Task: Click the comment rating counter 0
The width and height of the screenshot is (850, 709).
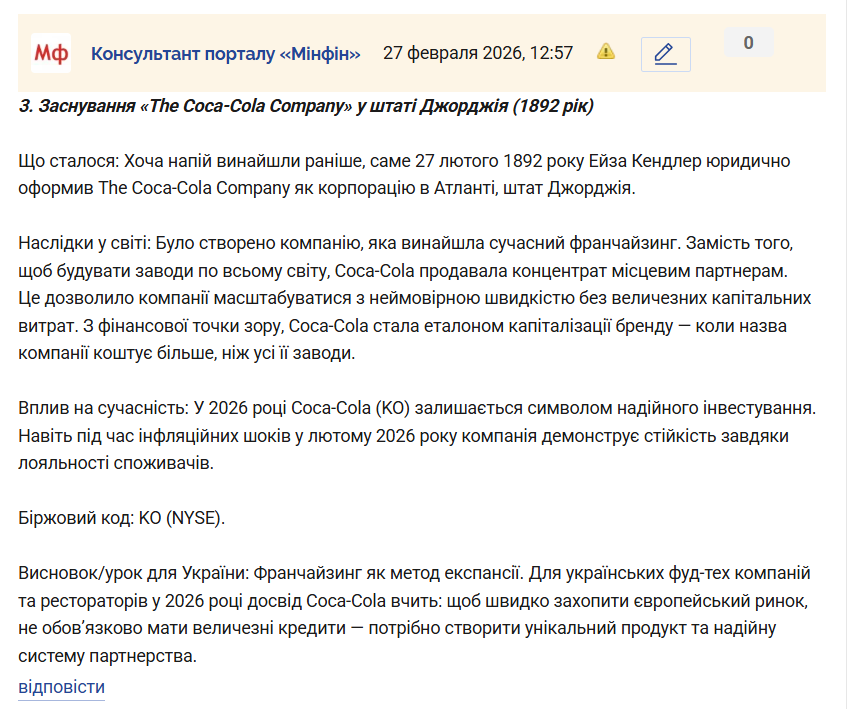Action: pyautogui.click(x=749, y=42)
